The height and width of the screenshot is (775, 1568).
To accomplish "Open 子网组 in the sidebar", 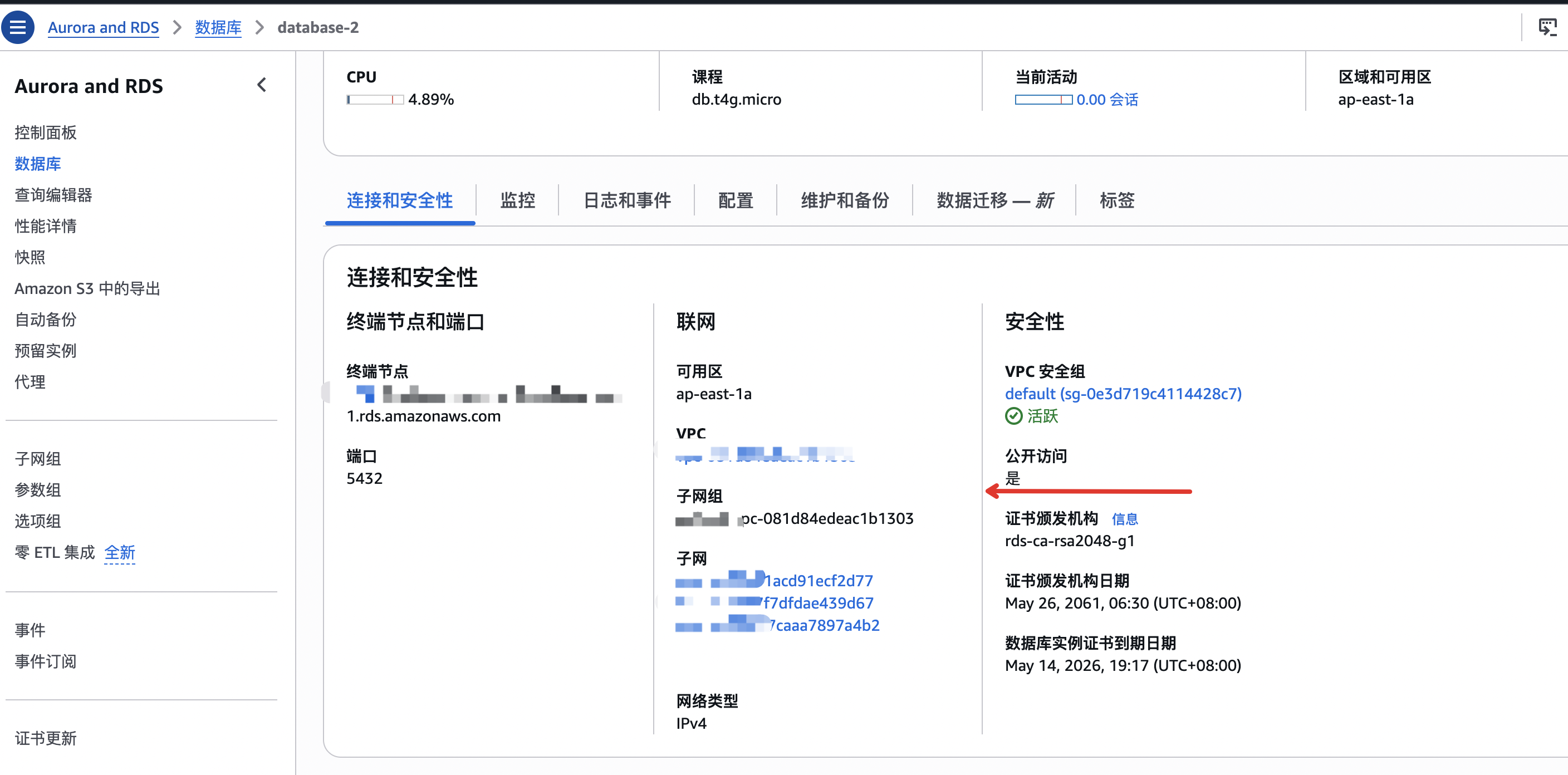I will [38, 459].
